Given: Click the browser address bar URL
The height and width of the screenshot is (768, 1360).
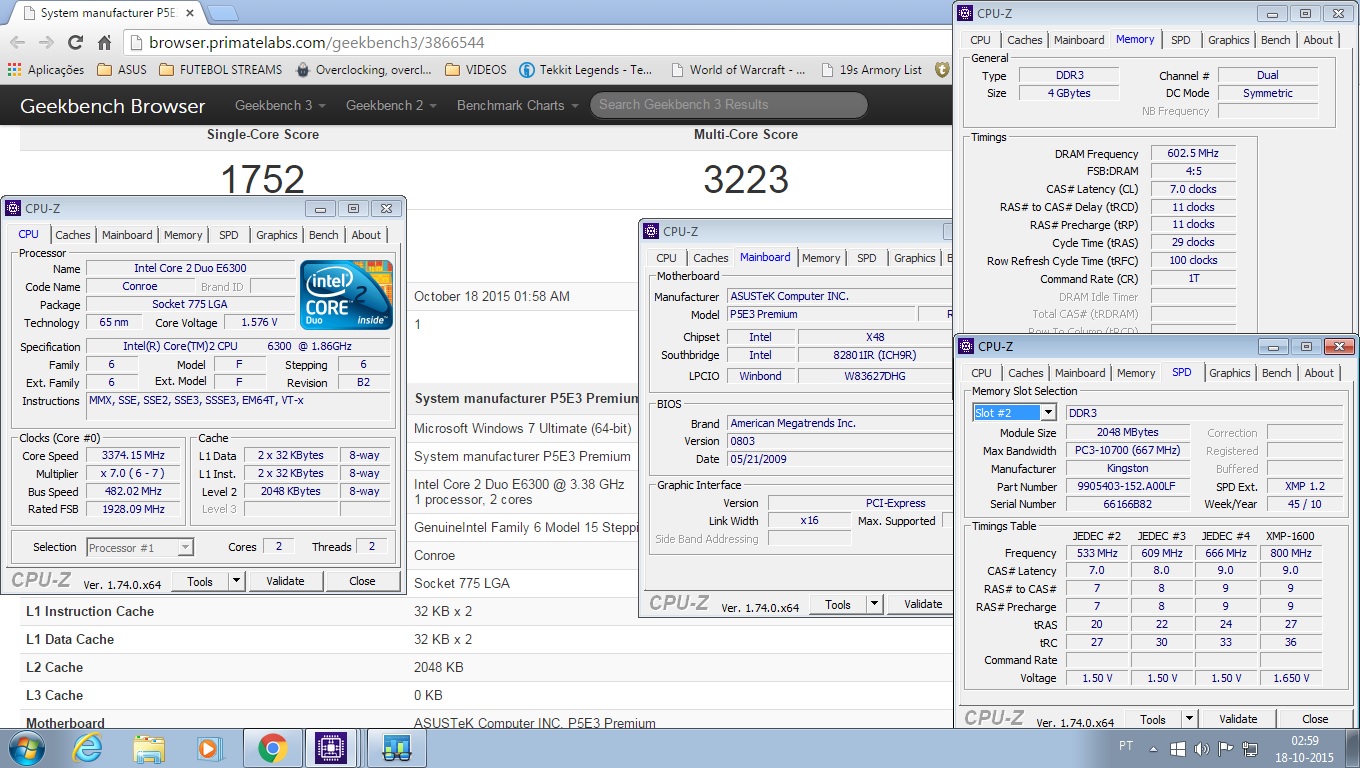Looking at the screenshot, I should click(x=317, y=43).
